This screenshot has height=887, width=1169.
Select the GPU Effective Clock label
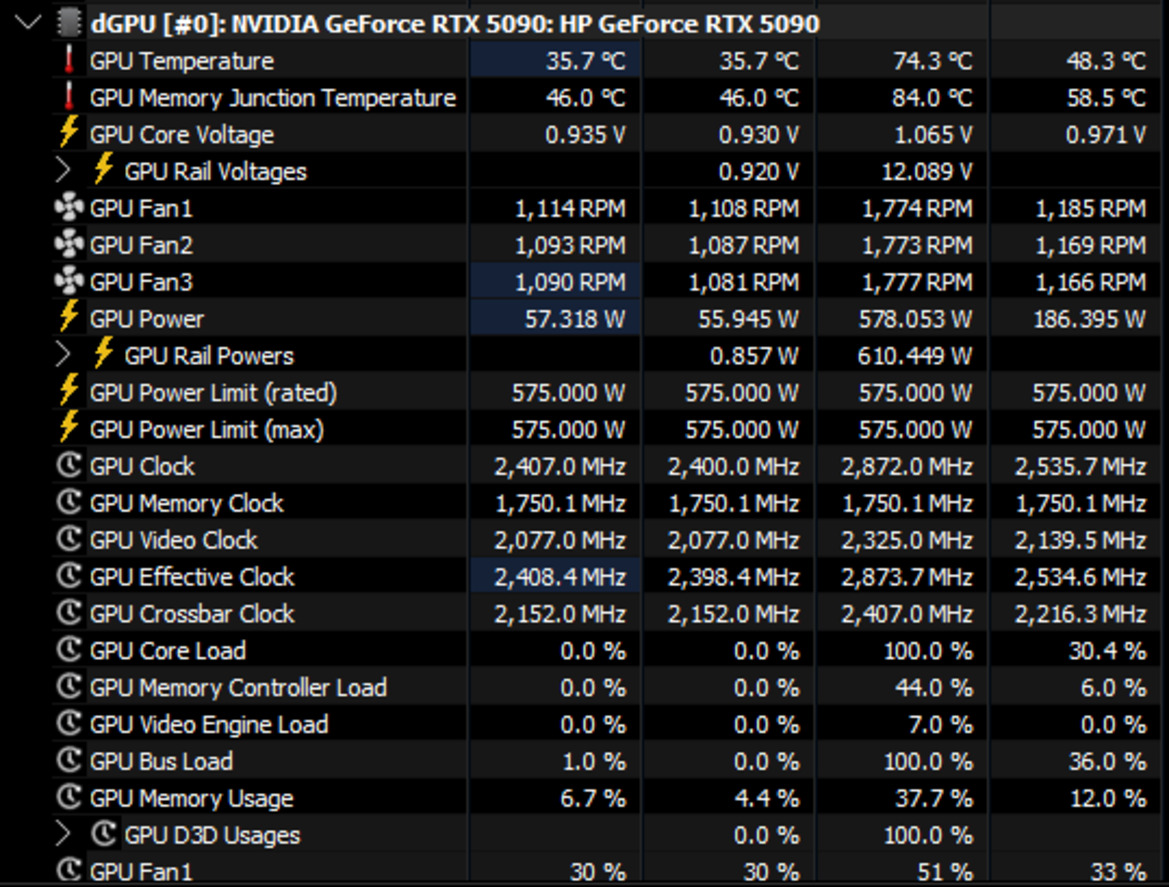192,577
